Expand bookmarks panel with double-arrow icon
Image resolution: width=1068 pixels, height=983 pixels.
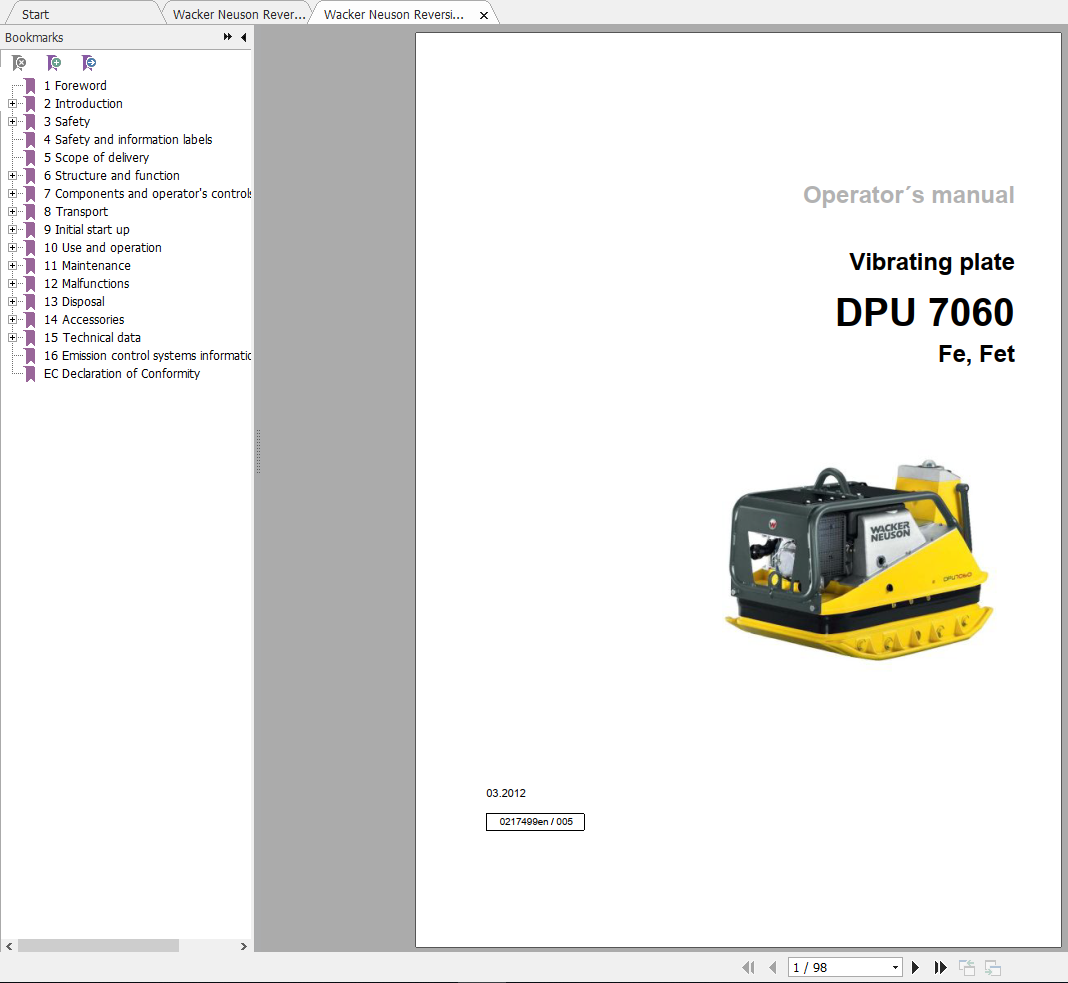click(227, 37)
